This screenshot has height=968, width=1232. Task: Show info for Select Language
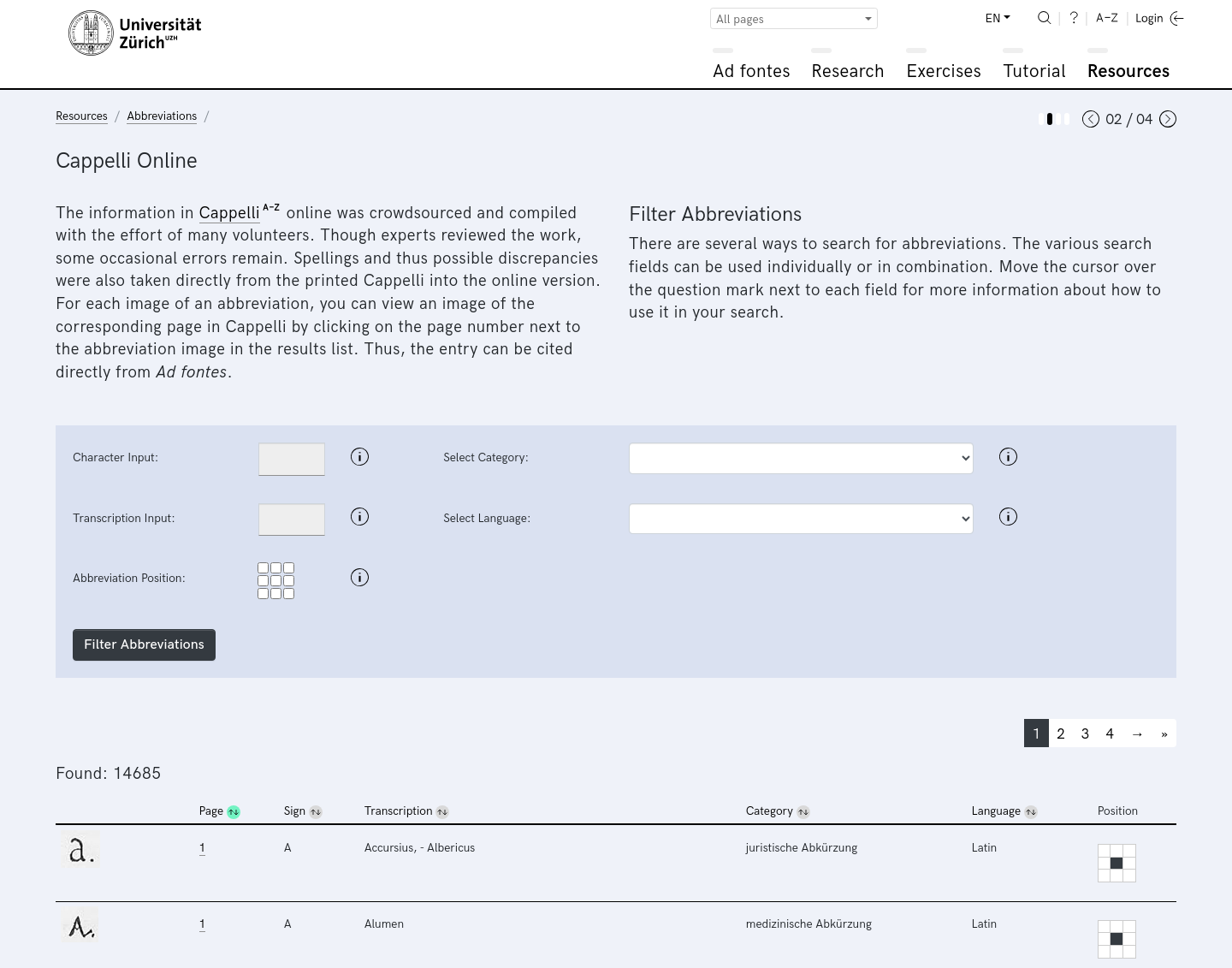pyautogui.click(x=1008, y=517)
